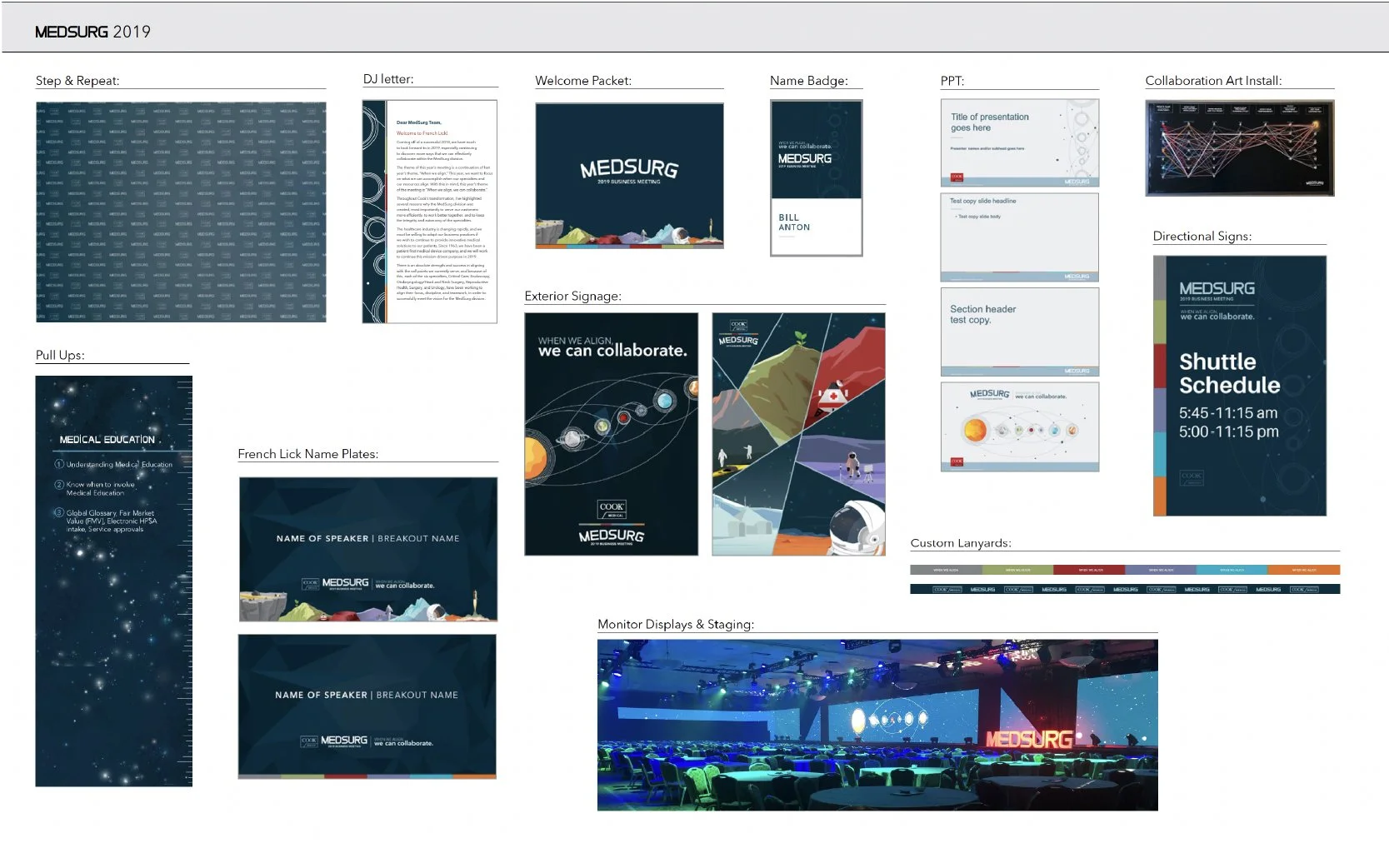Open the PPT 'Test copy slide headline' slide

(x=1020, y=237)
